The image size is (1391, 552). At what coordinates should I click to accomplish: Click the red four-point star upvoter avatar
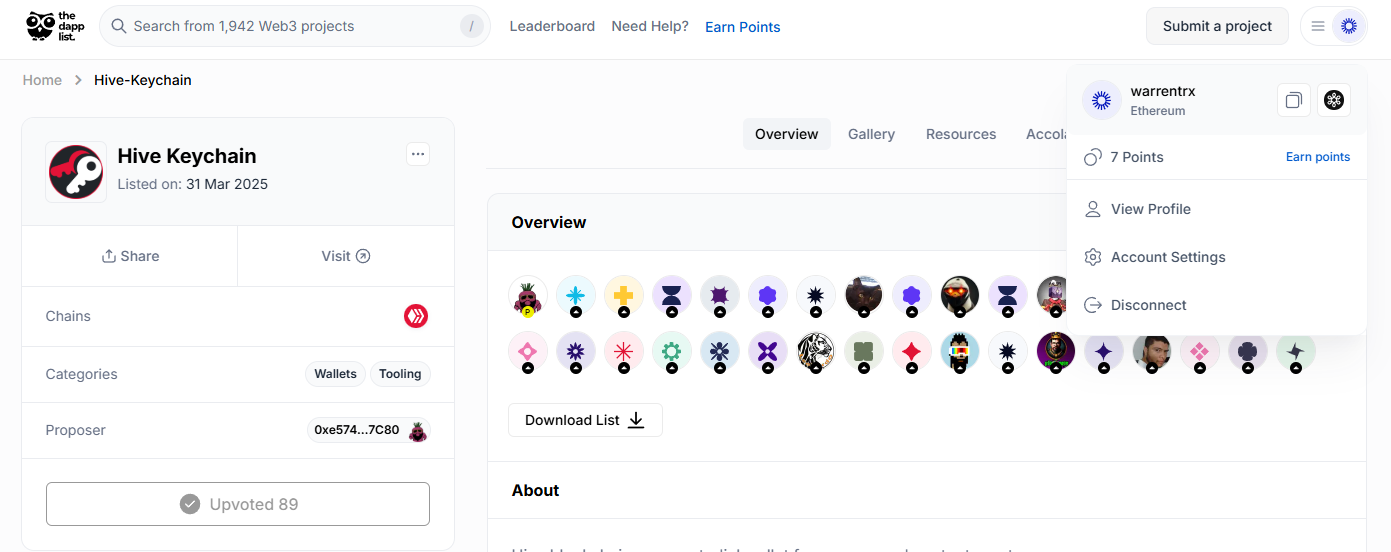pos(912,351)
